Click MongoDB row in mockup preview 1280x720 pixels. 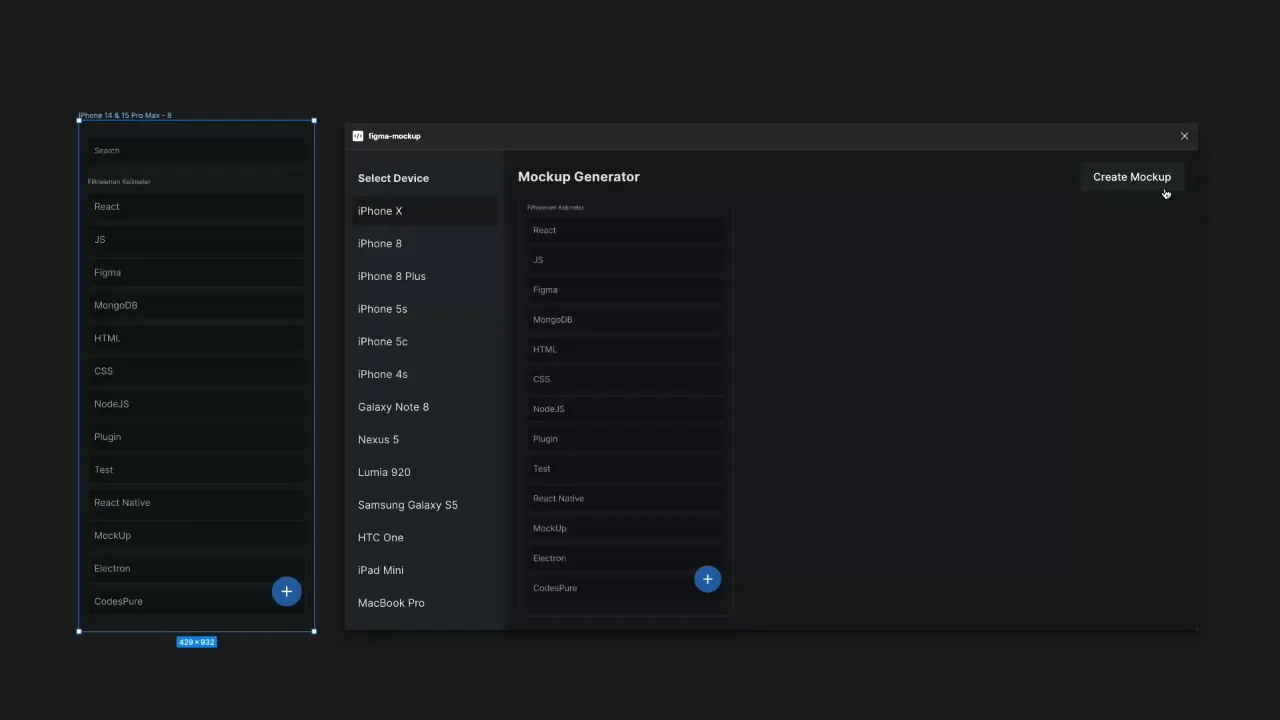tap(626, 320)
